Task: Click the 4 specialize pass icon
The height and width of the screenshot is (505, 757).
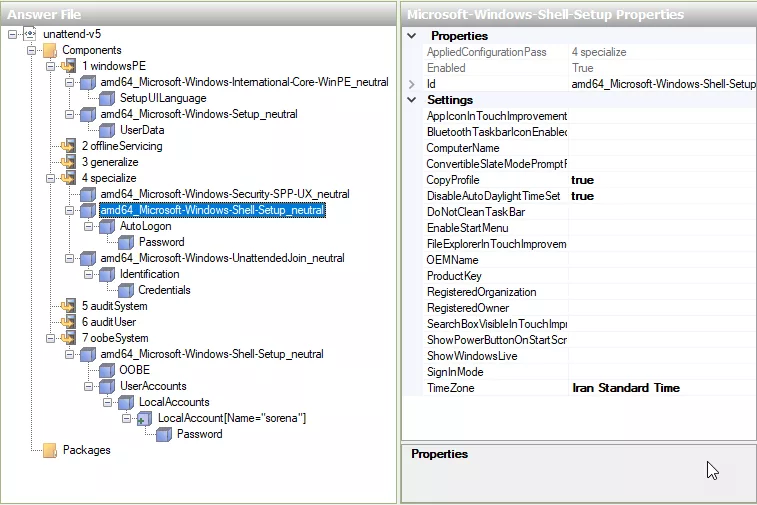Action: tap(69, 178)
